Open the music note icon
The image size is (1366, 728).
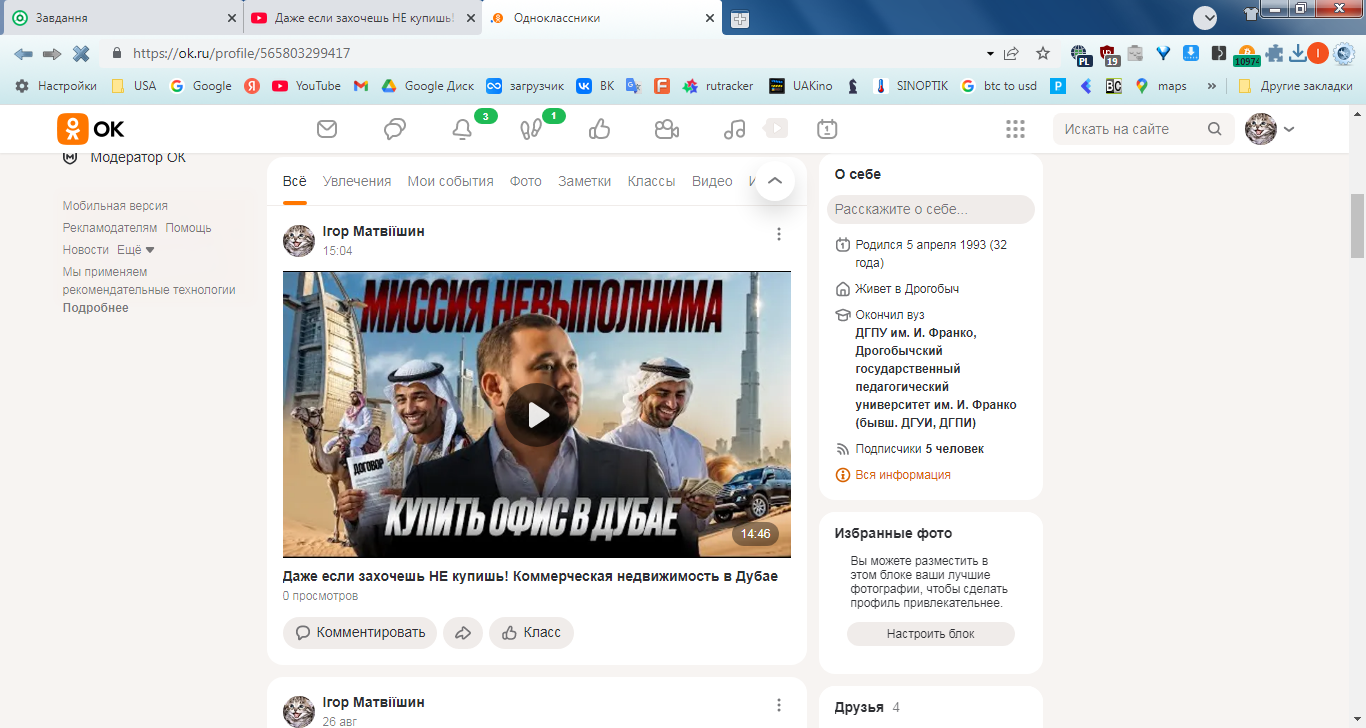click(735, 129)
